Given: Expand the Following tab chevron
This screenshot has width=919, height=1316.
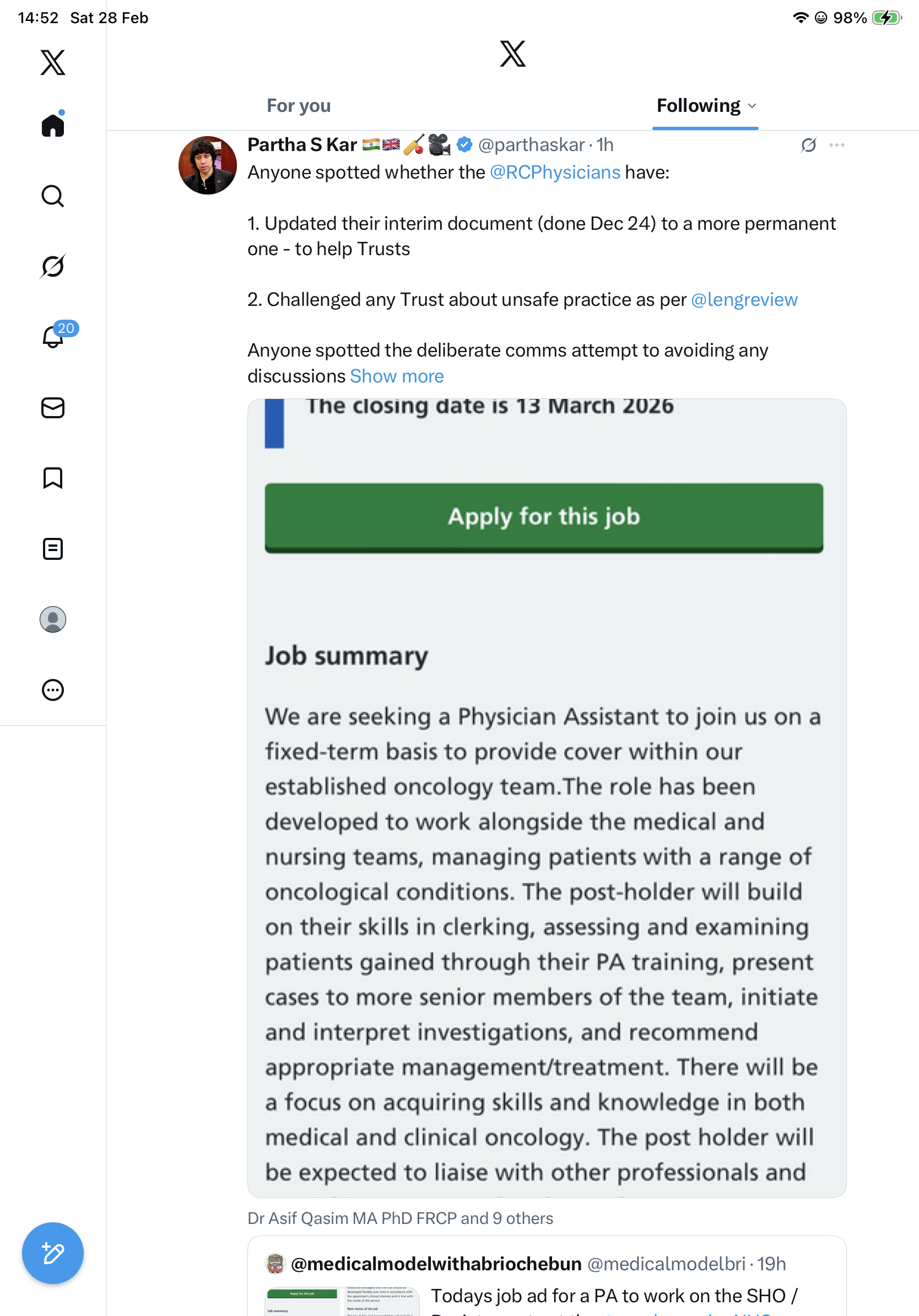Looking at the screenshot, I should (x=752, y=106).
